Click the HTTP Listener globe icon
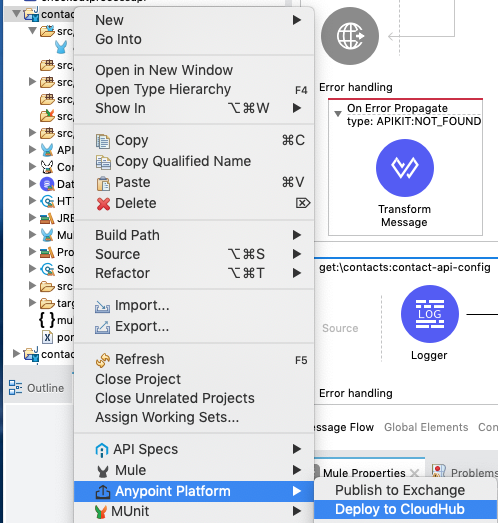 pos(350,36)
